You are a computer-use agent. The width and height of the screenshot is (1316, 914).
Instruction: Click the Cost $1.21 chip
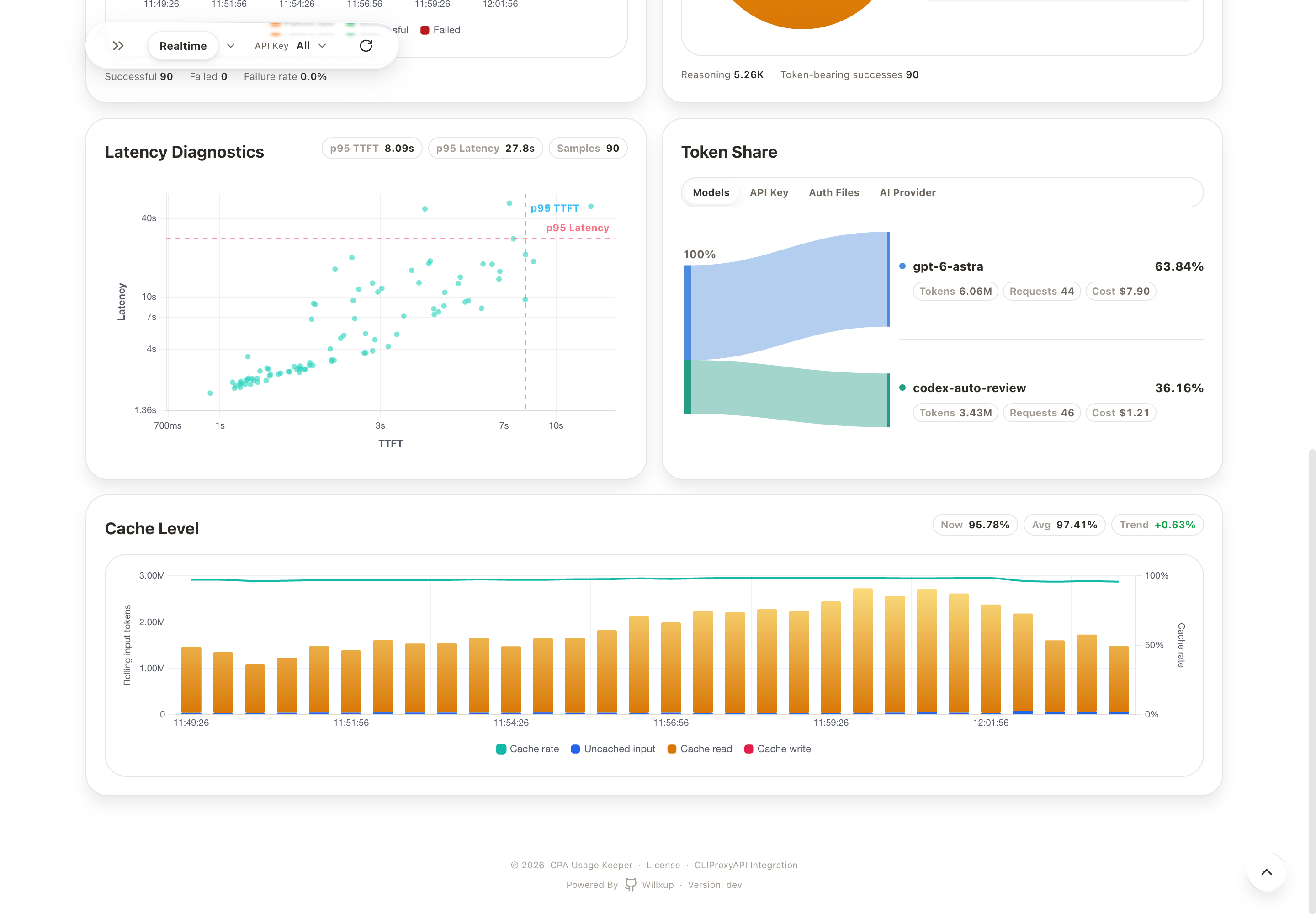coord(1120,413)
